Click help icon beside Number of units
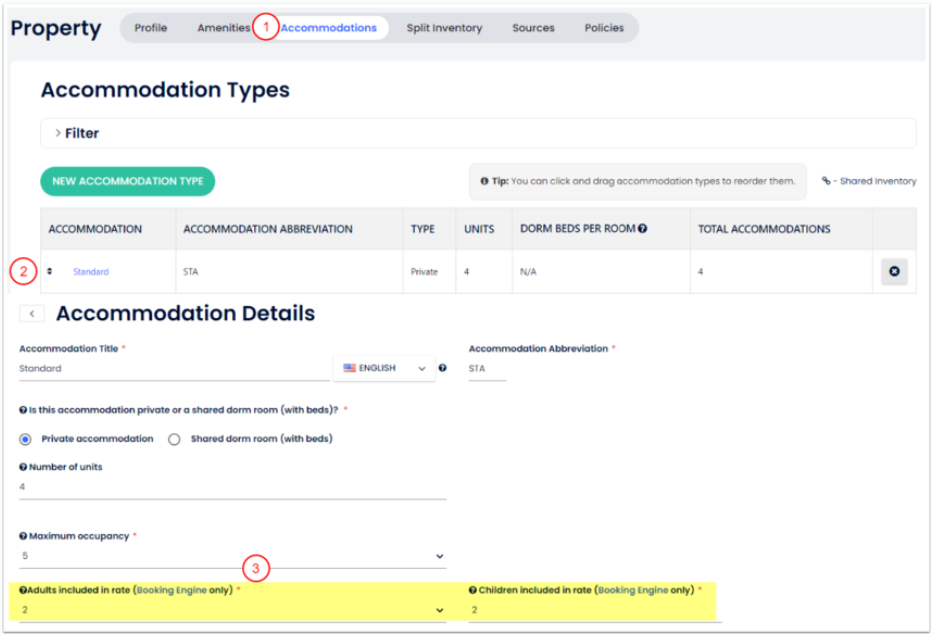Screen dimensions: 932x635 [x=23, y=467]
